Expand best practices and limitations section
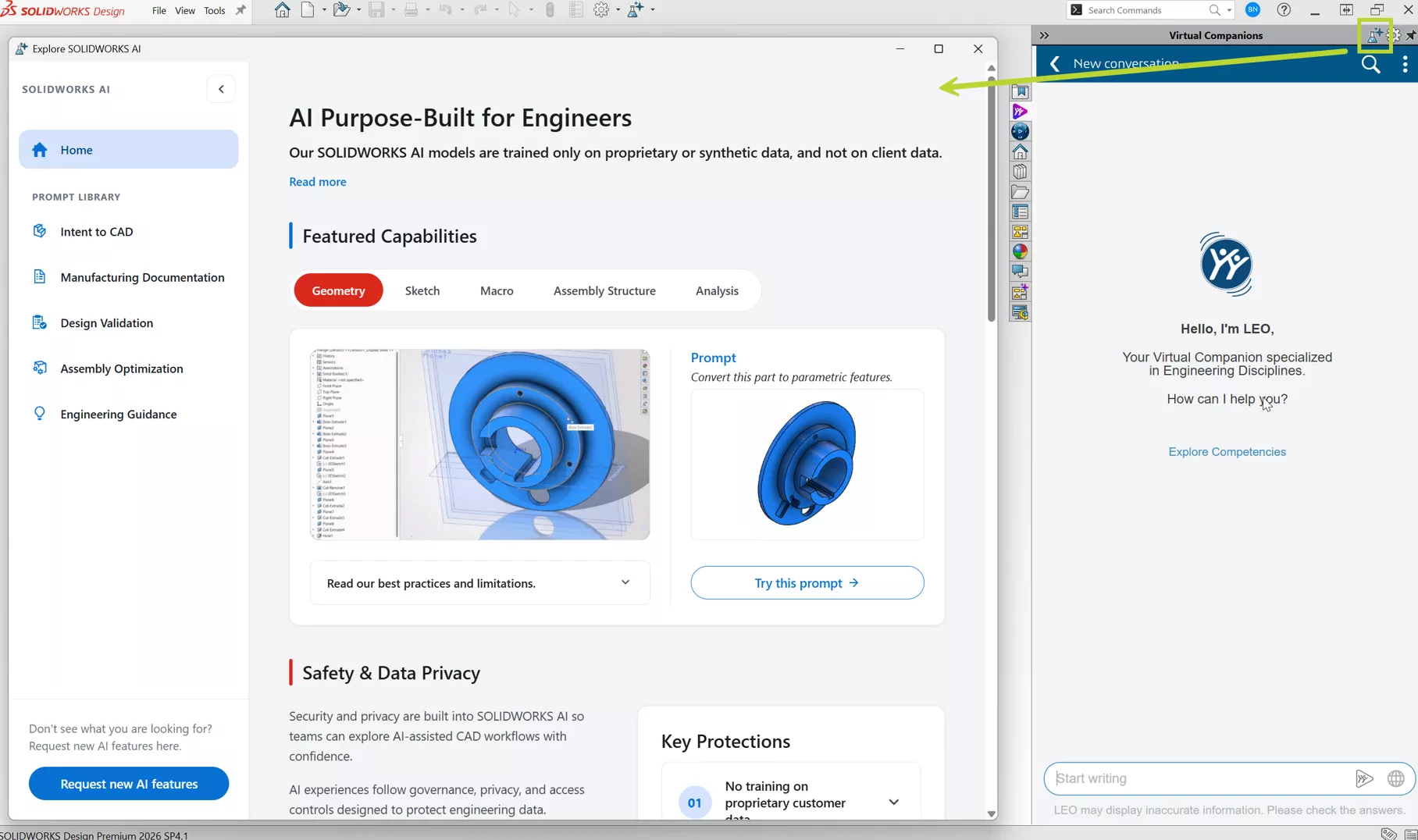The image size is (1418, 840). tap(479, 583)
